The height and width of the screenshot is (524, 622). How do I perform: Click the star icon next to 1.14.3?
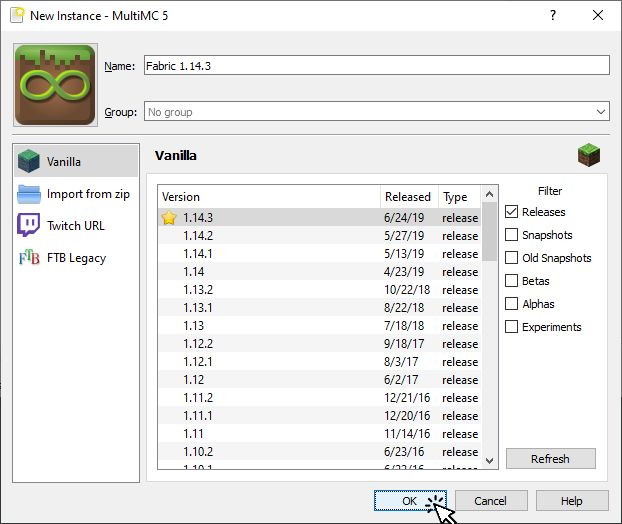[169, 217]
